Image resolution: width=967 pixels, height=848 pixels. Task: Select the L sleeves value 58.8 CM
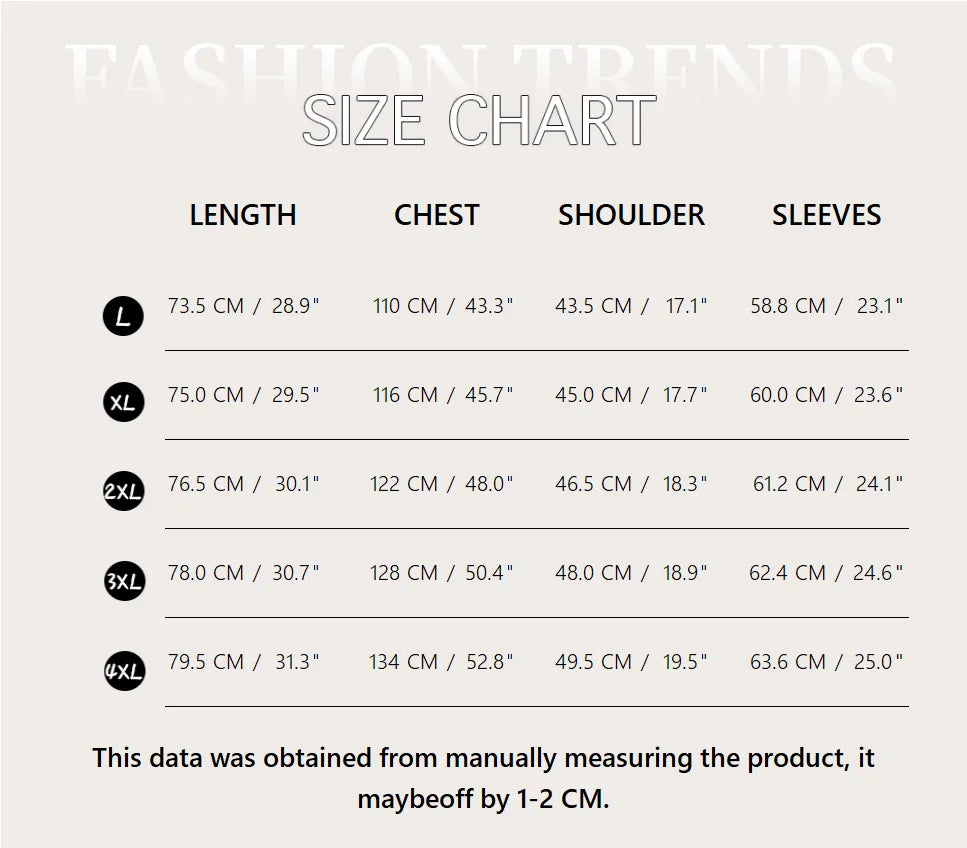click(788, 306)
